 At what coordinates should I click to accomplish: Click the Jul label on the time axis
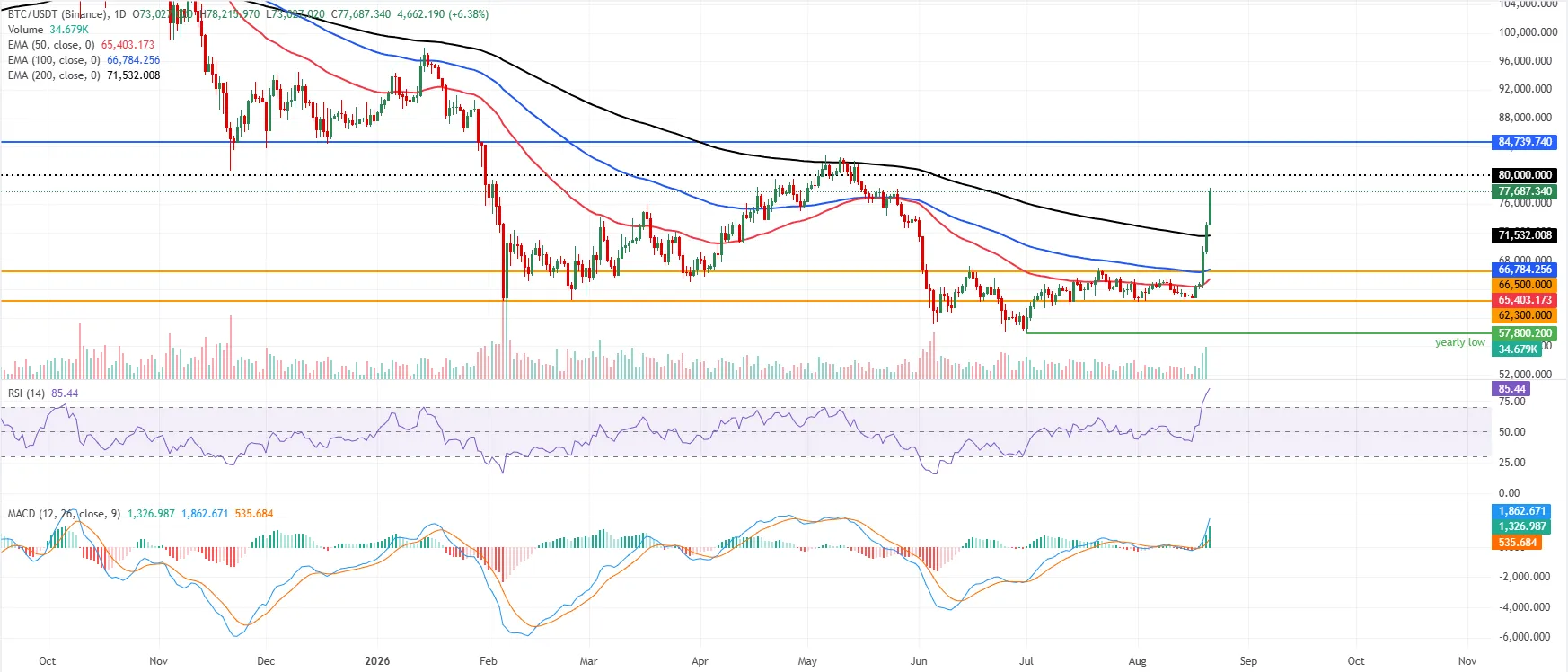point(1026,661)
